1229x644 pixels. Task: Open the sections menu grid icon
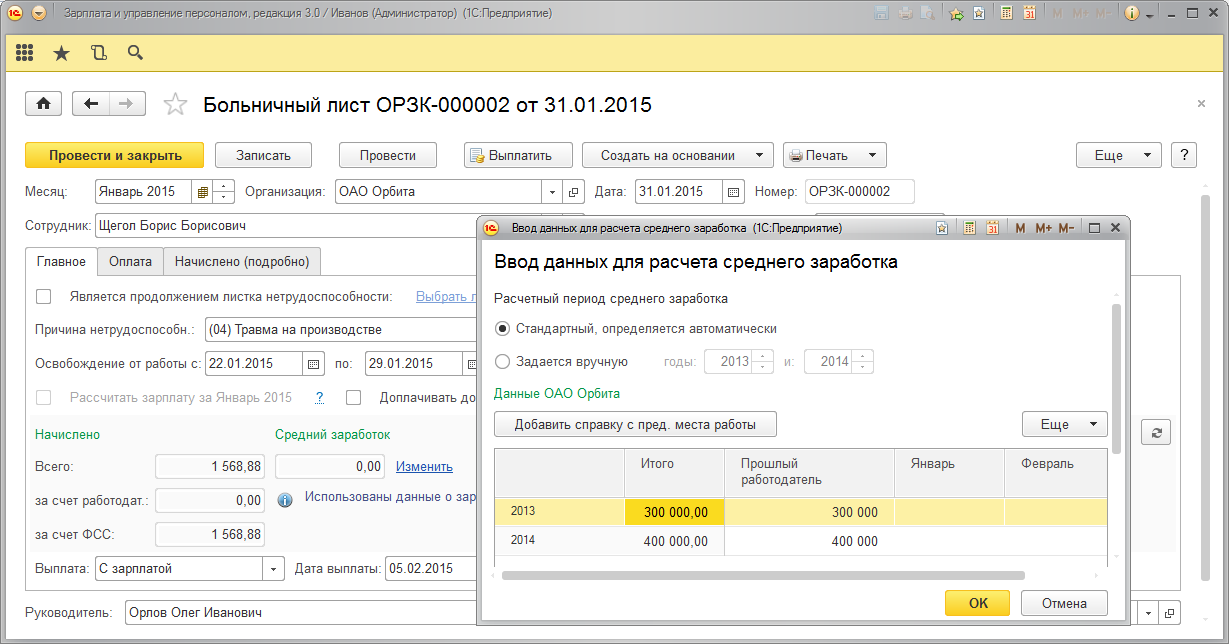point(25,53)
